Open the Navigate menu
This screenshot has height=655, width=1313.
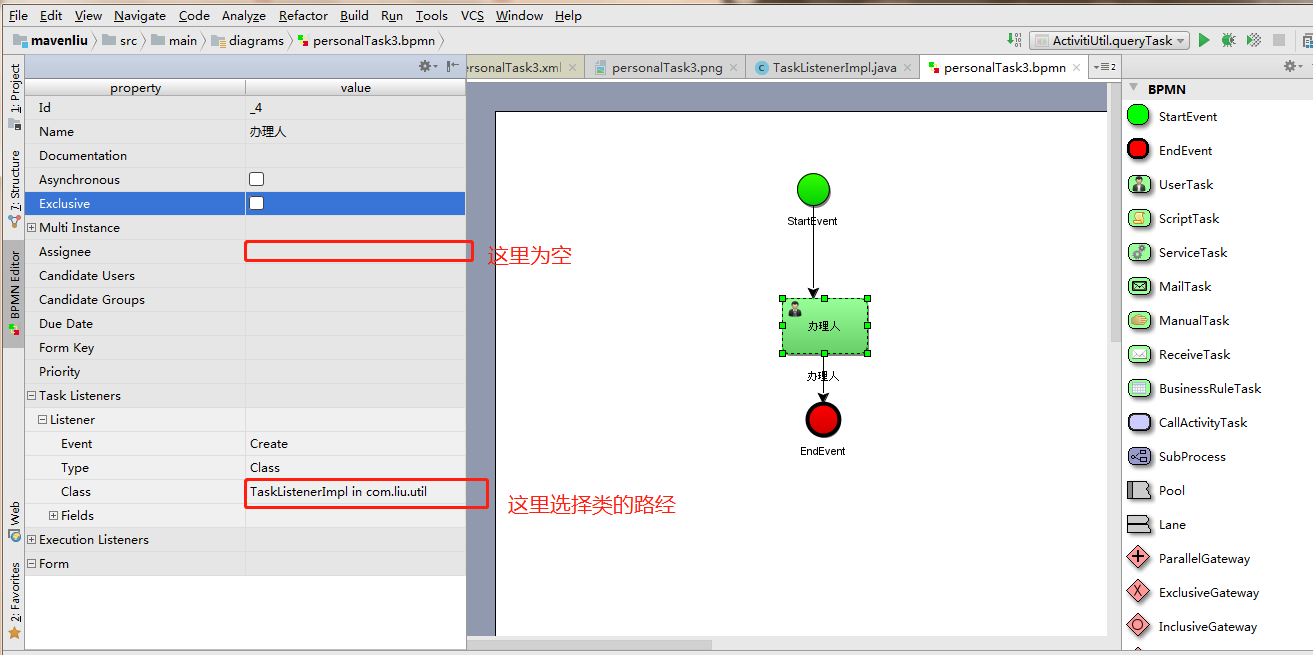pyautogui.click(x=140, y=15)
